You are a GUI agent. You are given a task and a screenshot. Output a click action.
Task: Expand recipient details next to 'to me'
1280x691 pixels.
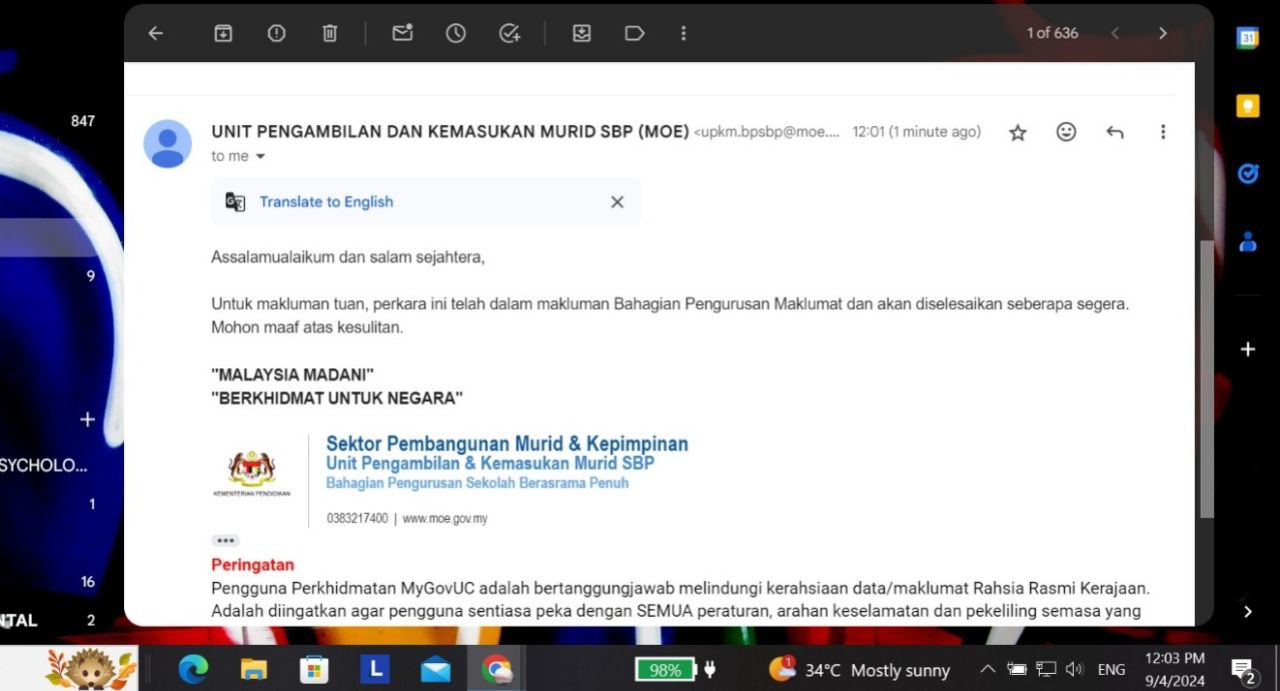pos(261,157)
